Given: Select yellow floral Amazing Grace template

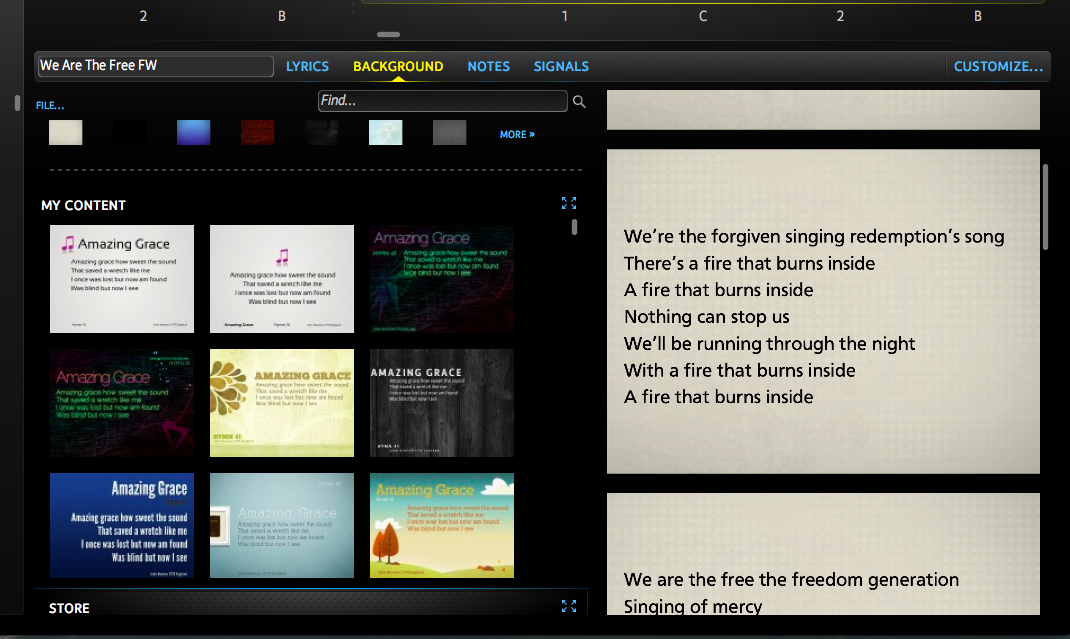Looking at the screenshot, I should [x=282, y=403].
